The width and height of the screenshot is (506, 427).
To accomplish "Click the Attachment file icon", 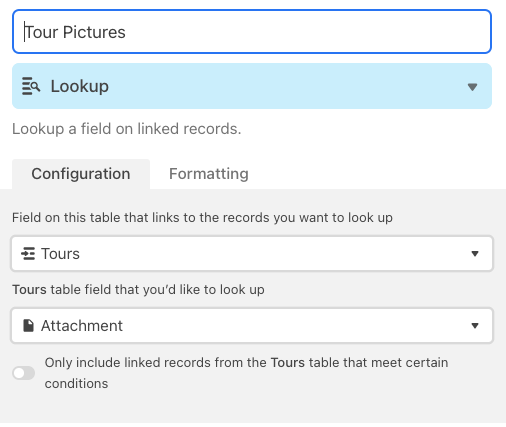I will click(x=28, y=326).
